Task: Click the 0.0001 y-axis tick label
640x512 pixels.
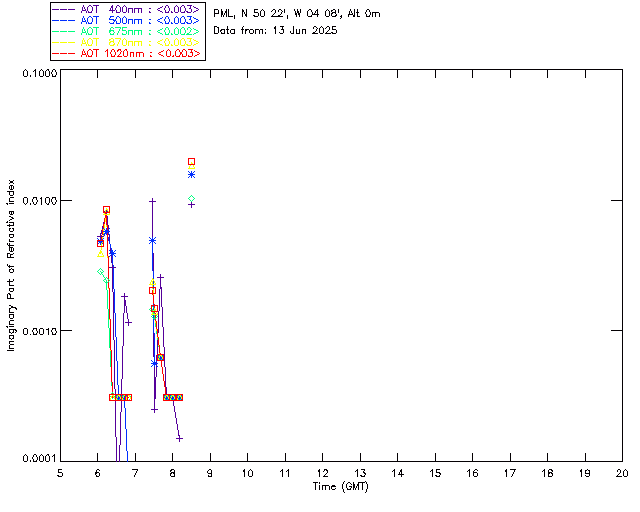Action: [x=39, y=459]
